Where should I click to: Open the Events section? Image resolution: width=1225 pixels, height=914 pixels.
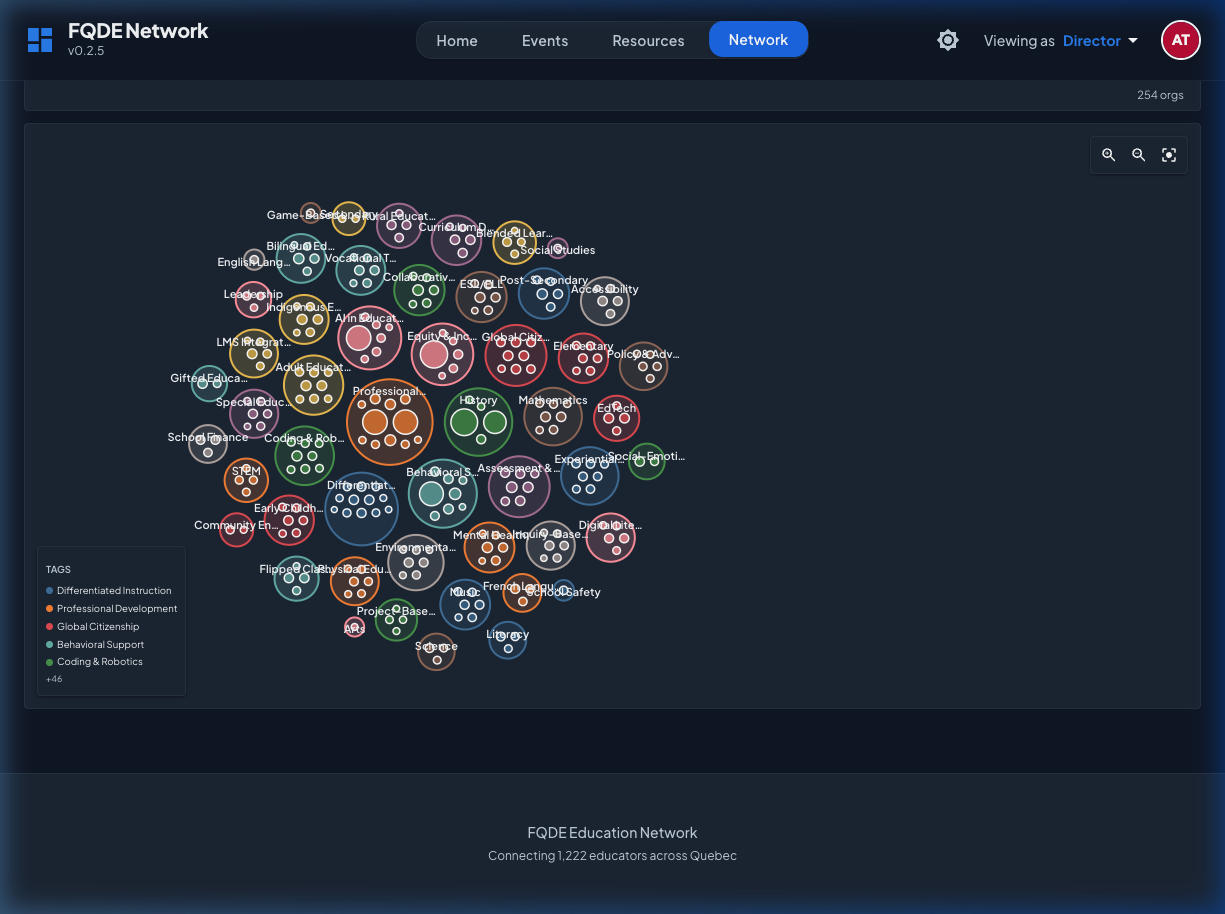[x=544, y=40]
